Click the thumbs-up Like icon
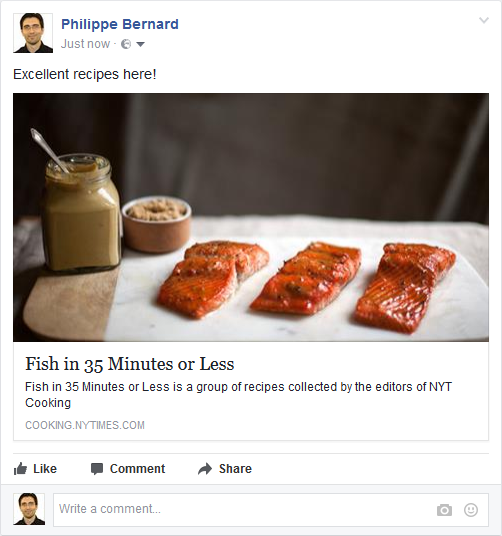The width and height of the screenshot is (502, 536). pos(20,469)
